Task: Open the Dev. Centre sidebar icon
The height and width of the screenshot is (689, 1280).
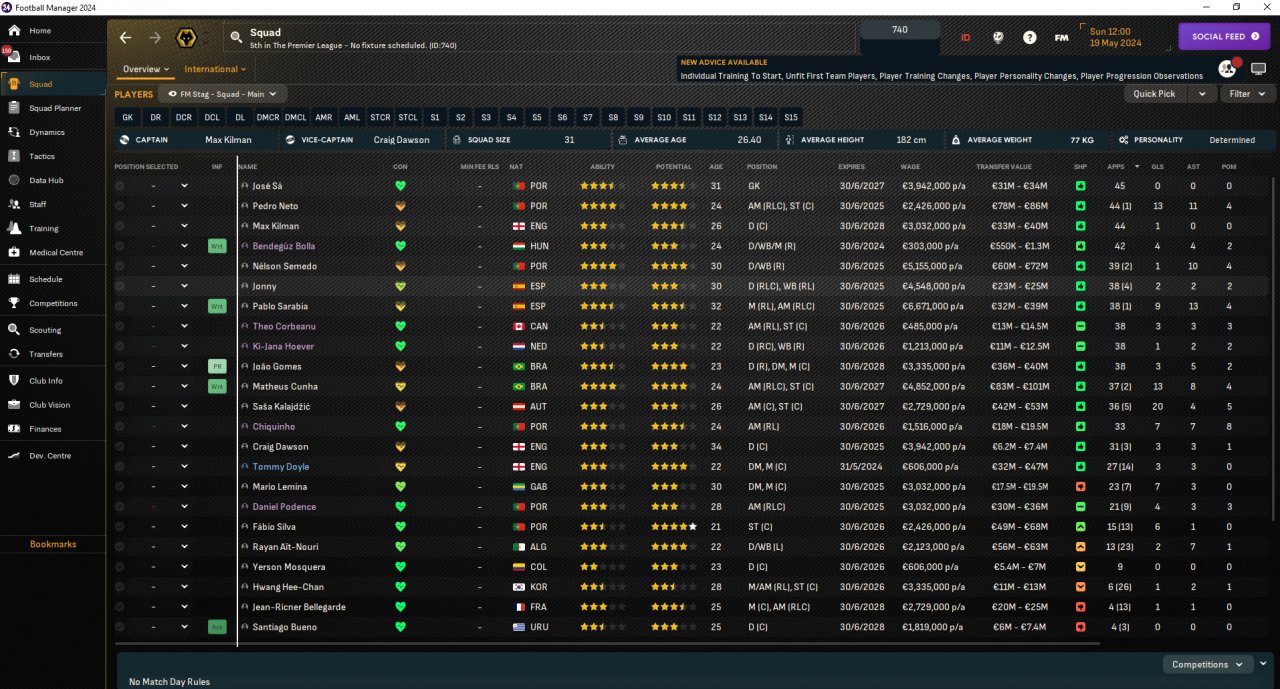Action: coord(14,456)
